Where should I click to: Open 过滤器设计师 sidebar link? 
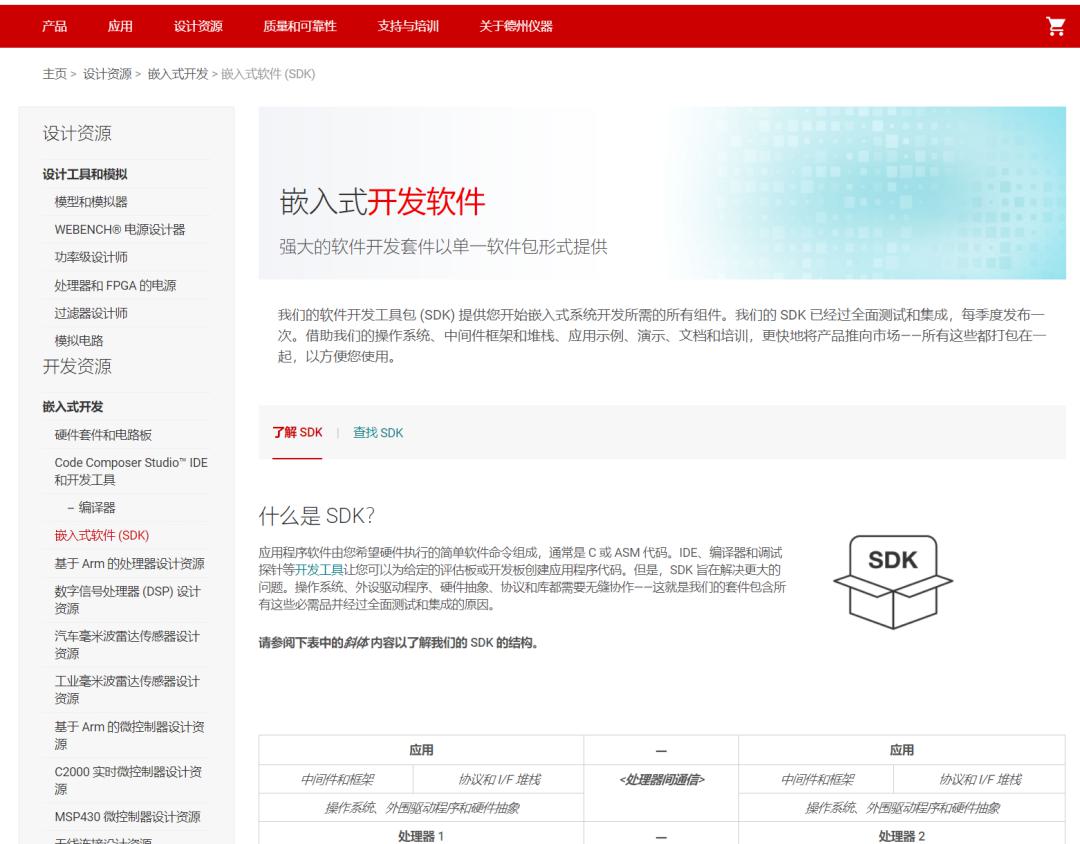(91, 313)
